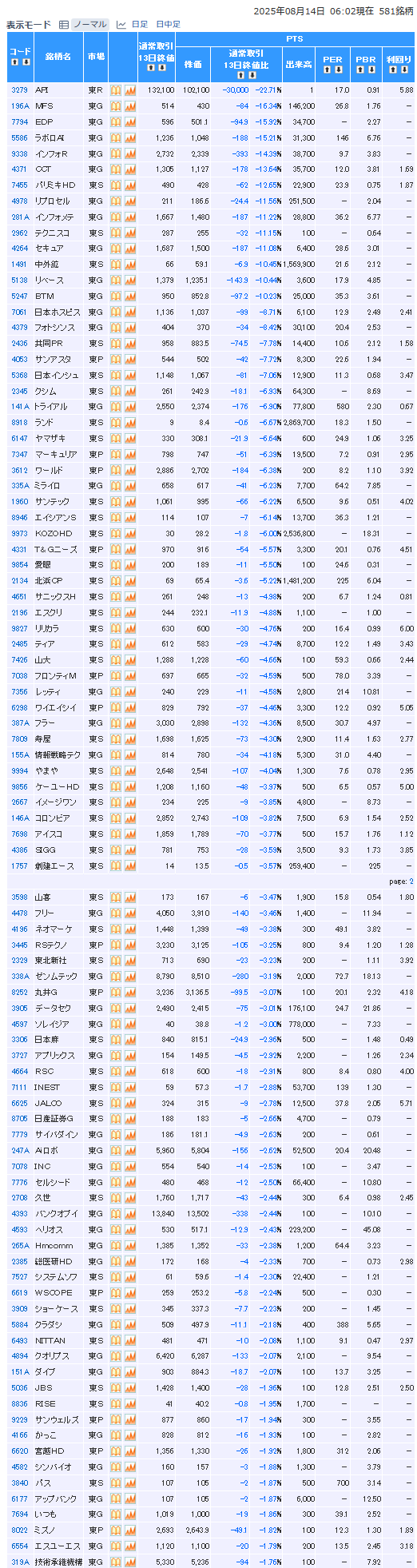Open stock code 196A link
The image size is (417, 1568).
pos(20,105)
